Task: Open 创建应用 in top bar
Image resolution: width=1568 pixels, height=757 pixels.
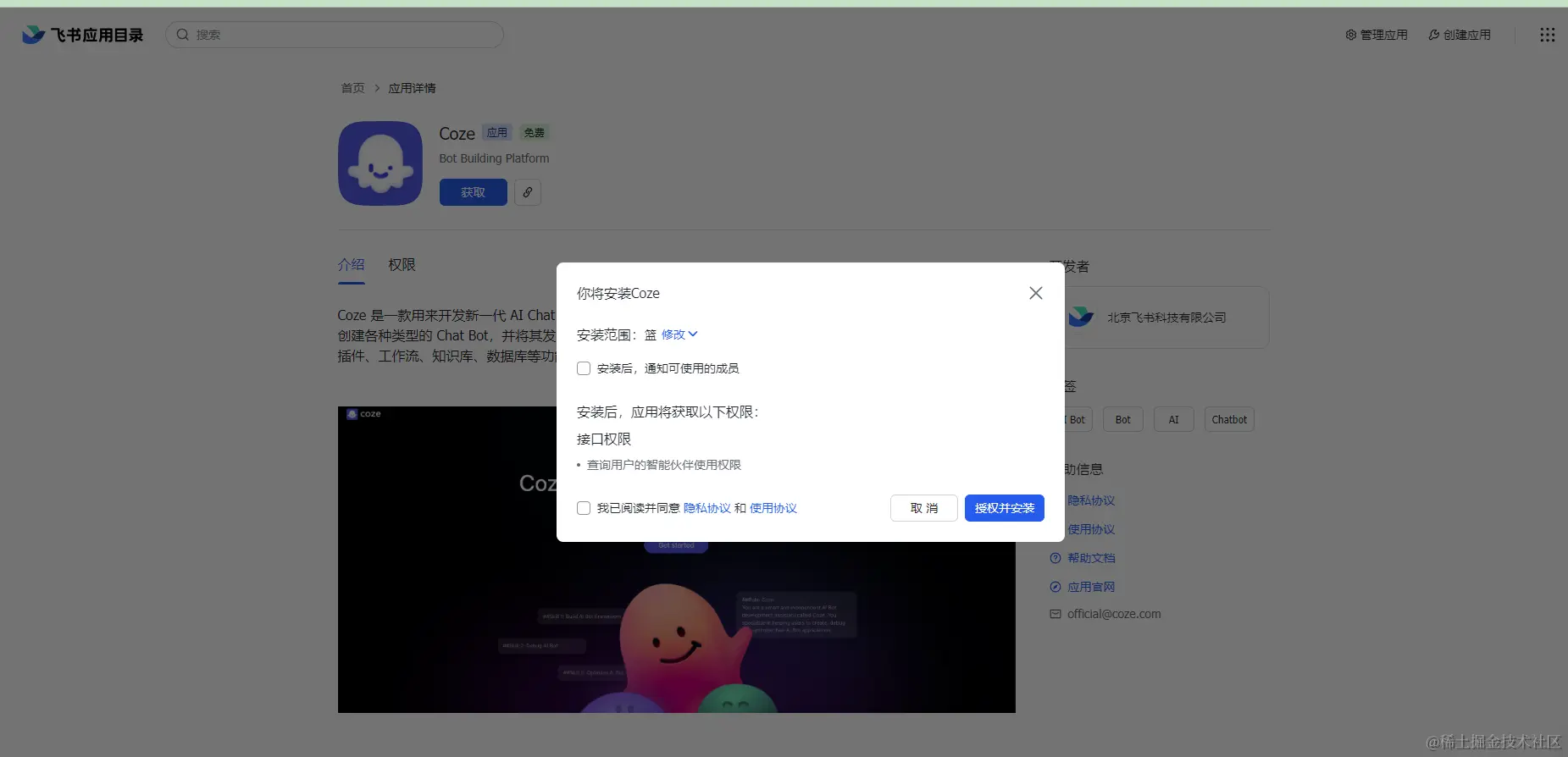Action: [x=1460, y=35]
